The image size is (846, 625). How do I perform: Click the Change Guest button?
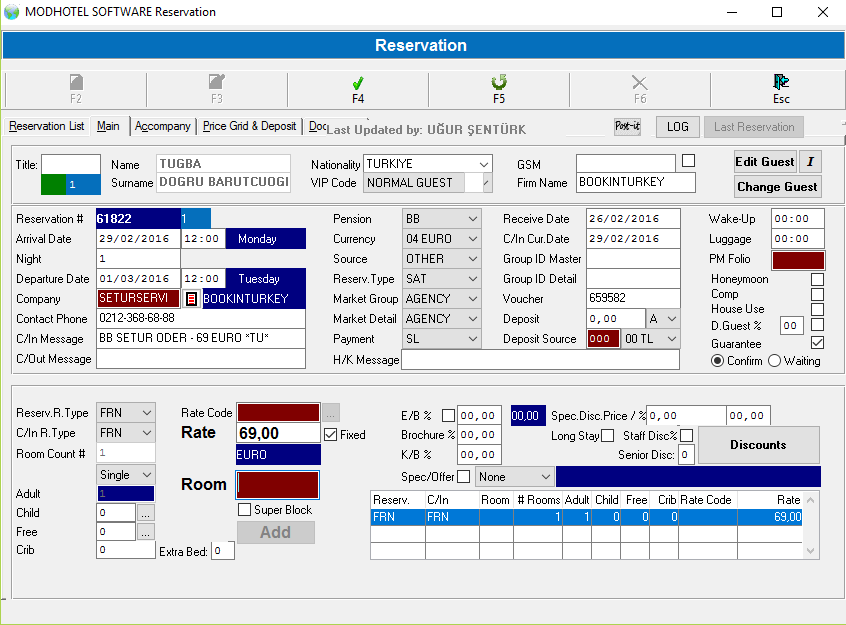(x=777, y=186)
